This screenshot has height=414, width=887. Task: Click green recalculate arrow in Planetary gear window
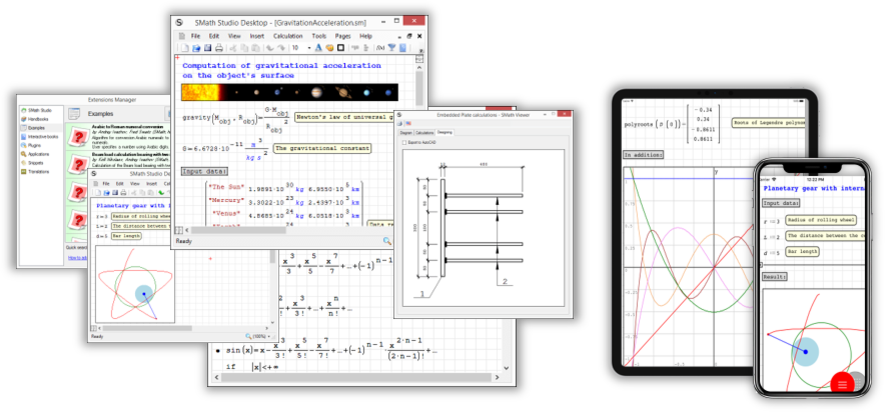coord(161,193)
